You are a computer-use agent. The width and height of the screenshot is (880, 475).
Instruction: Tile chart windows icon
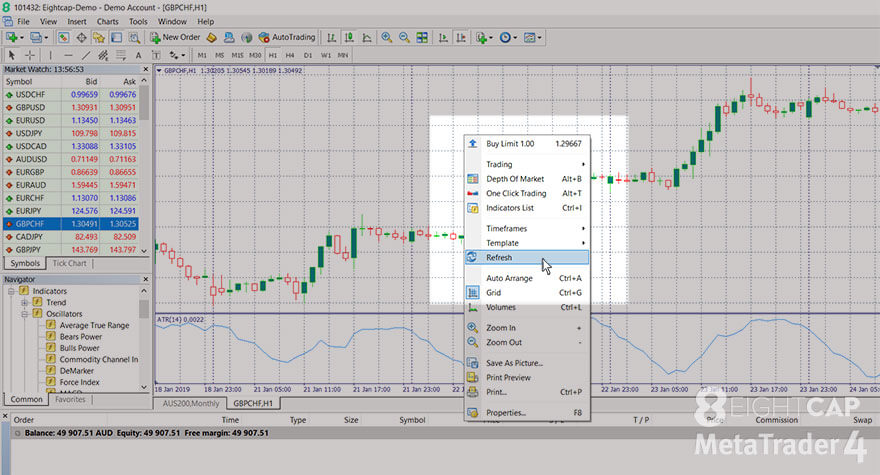[x=422, y=38]
